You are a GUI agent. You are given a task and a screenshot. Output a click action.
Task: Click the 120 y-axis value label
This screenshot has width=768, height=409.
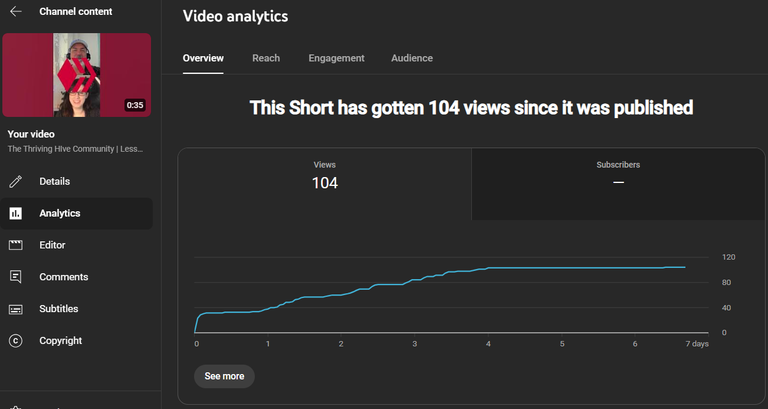pyautogui.click(x=728, y=257)
